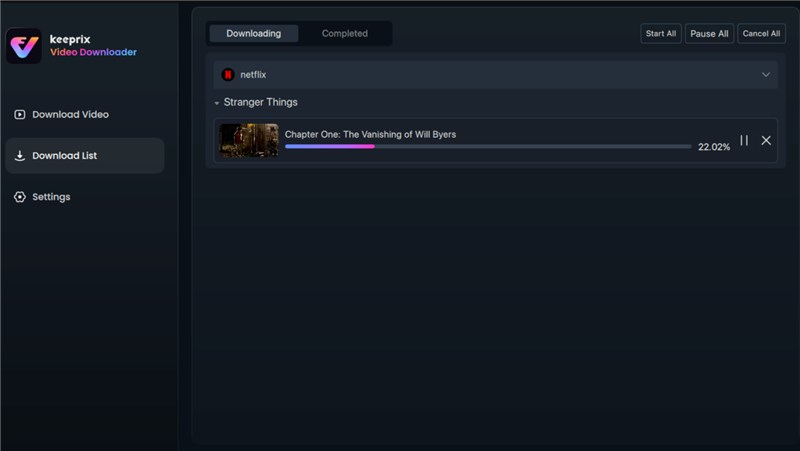Click the keeprix brand name text
Image resolution: width=800 pixels, height=451 pixels.
[x=70, y=39]
